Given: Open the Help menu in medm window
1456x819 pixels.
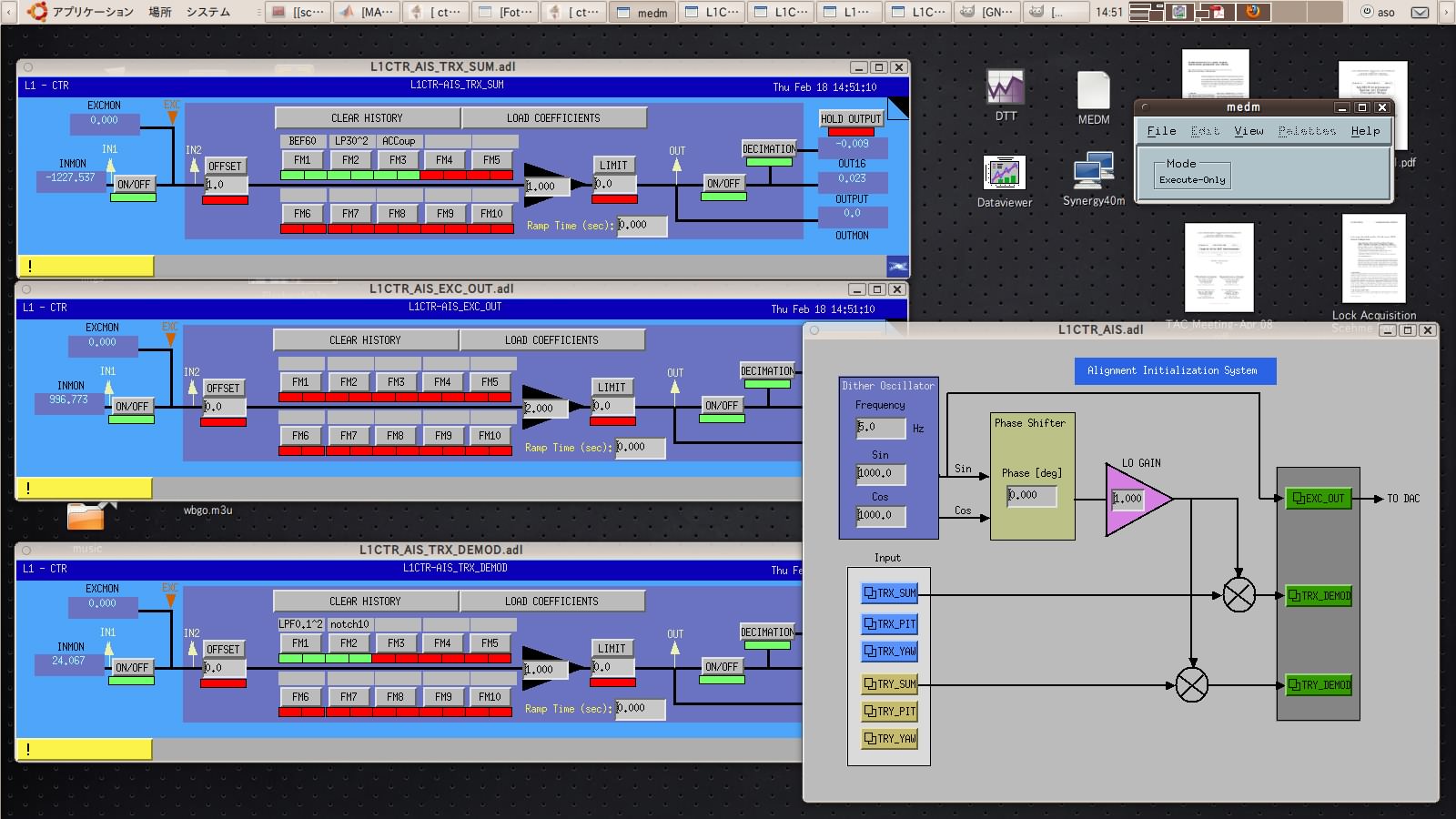Looking at the screenshot, I should point(1365,131).
